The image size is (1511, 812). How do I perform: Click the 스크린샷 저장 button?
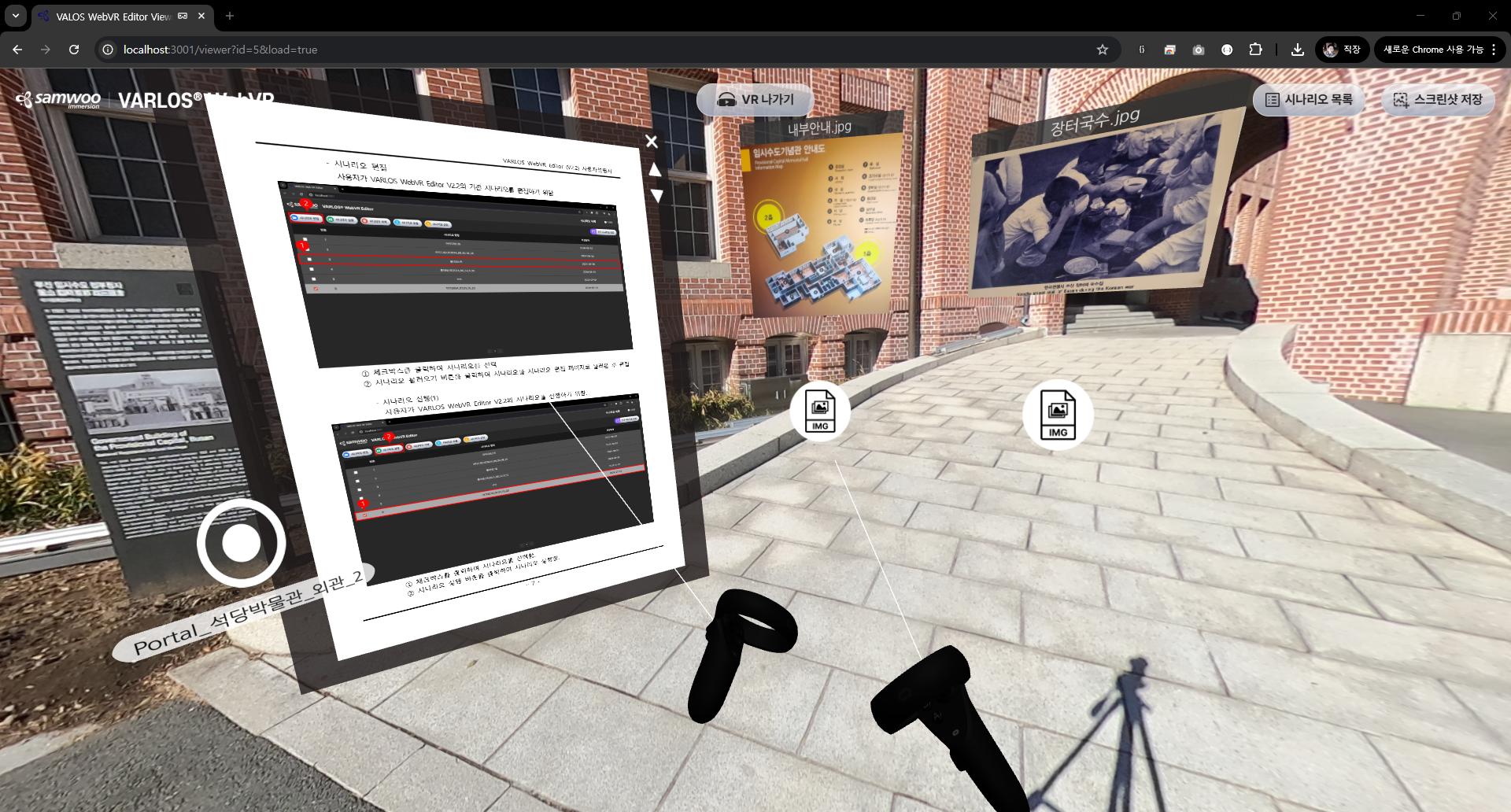pos(1438,100)
